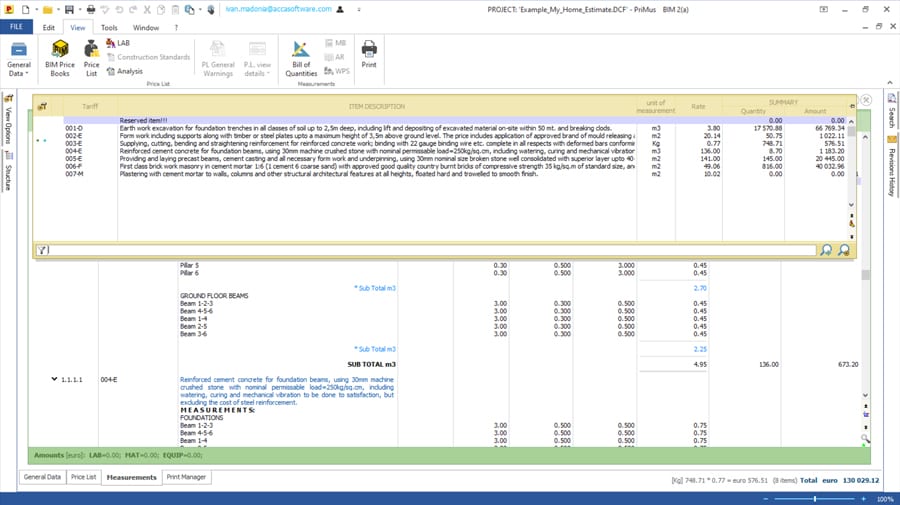The height and width of the screenshot is (505, 900).
Task: Click the price list panel's top-left settings icon
Action: point(42,106)
